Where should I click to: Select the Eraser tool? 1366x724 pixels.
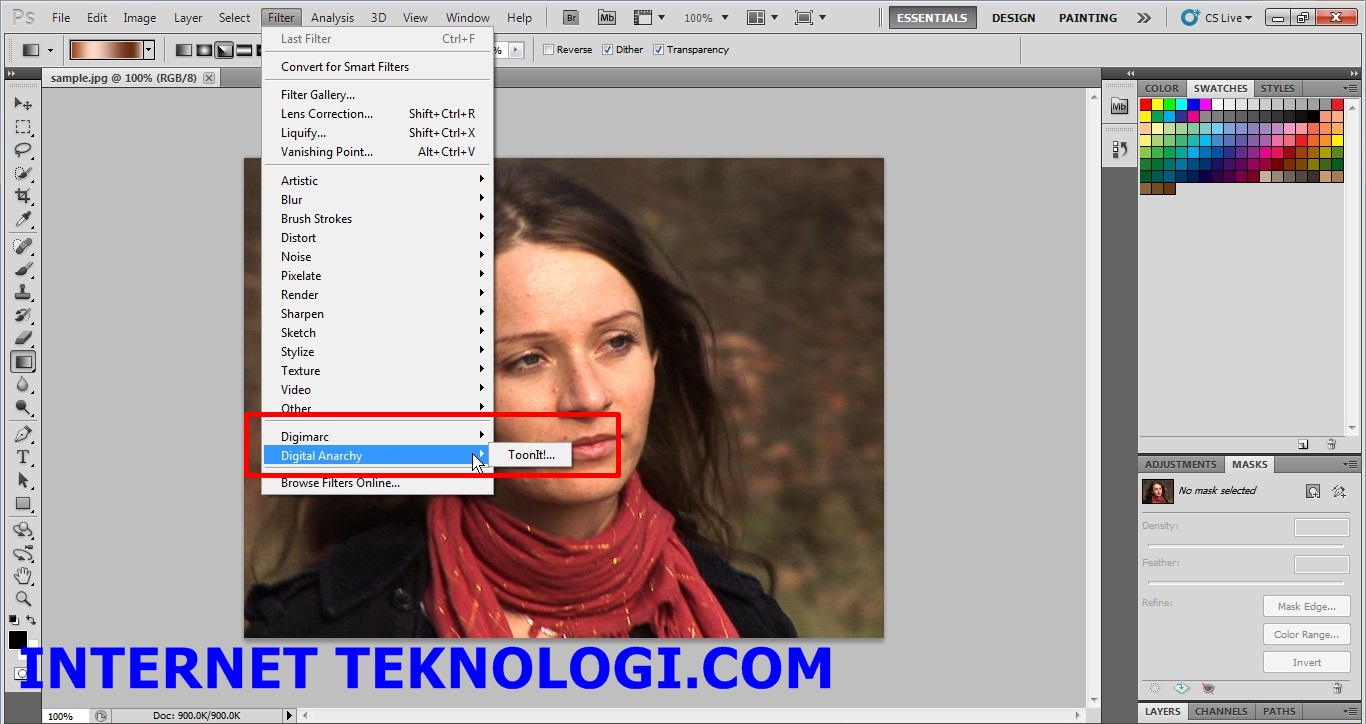pyautogui.click(x=23, y=338)
